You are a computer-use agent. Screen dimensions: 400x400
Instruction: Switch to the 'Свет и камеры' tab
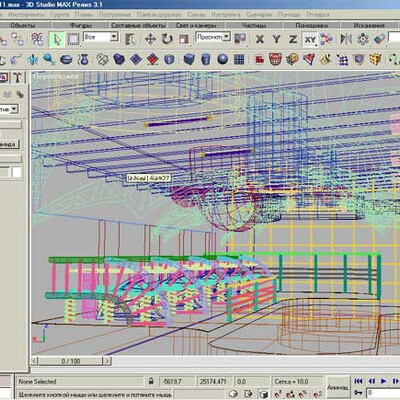196,25
